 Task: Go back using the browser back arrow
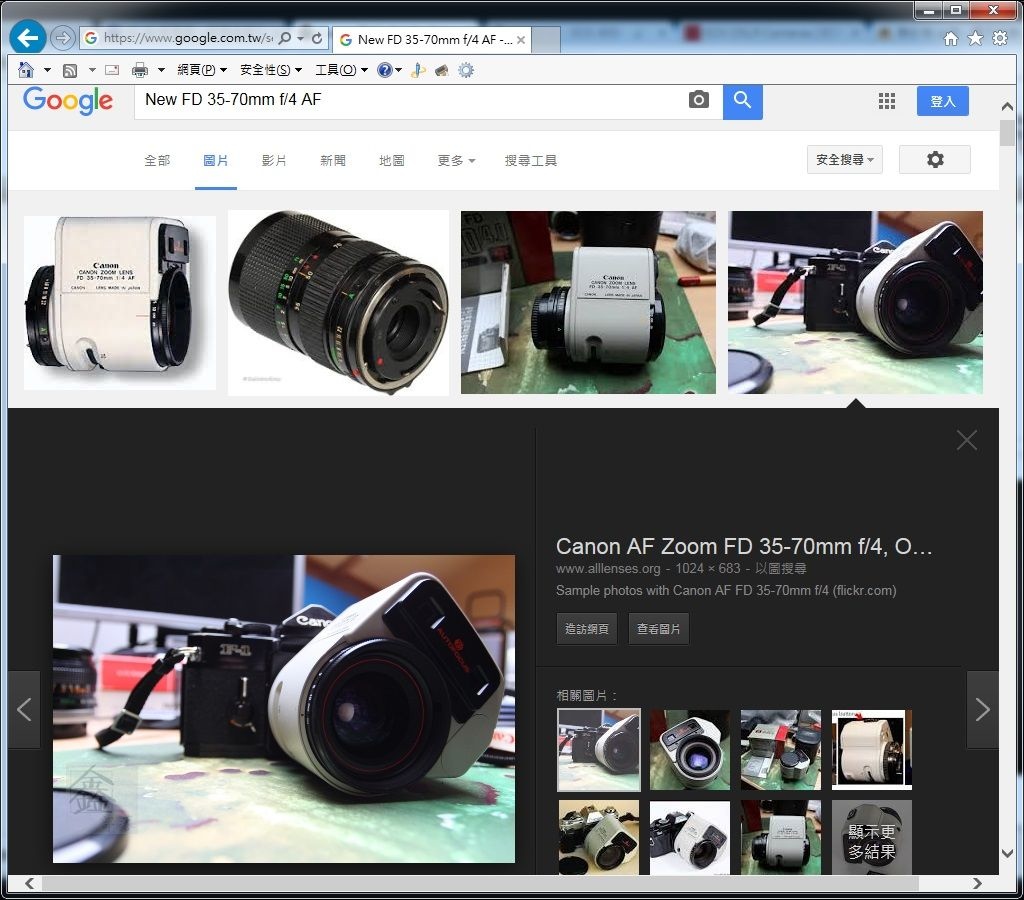(x=27, y=38)
